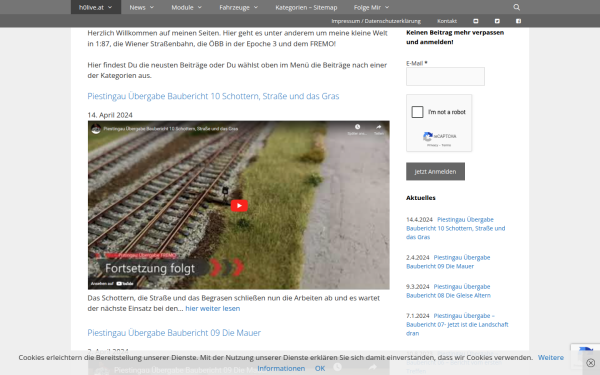Screen dimensions: 600x375
Task: Open sidebar link for 14.4.2024 Baubericht 10
Action: pyautogui.click(x=455, y=228)
